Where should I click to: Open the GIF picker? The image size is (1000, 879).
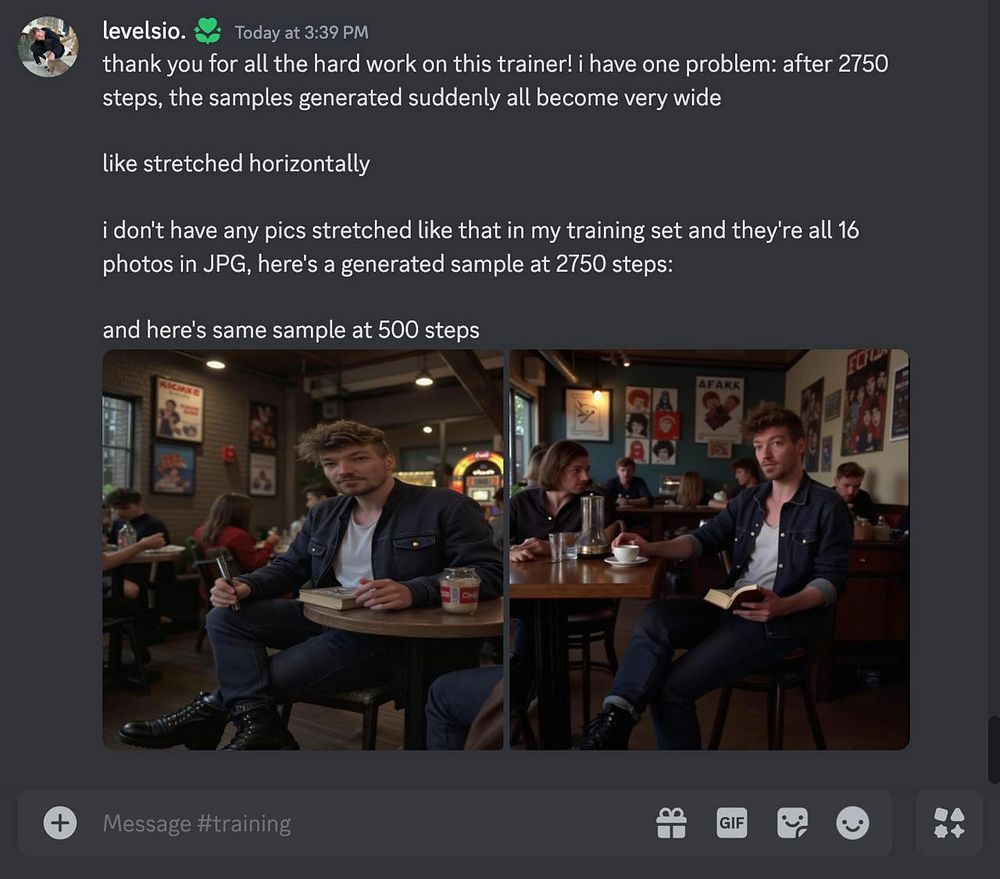(x=732, y=823)
